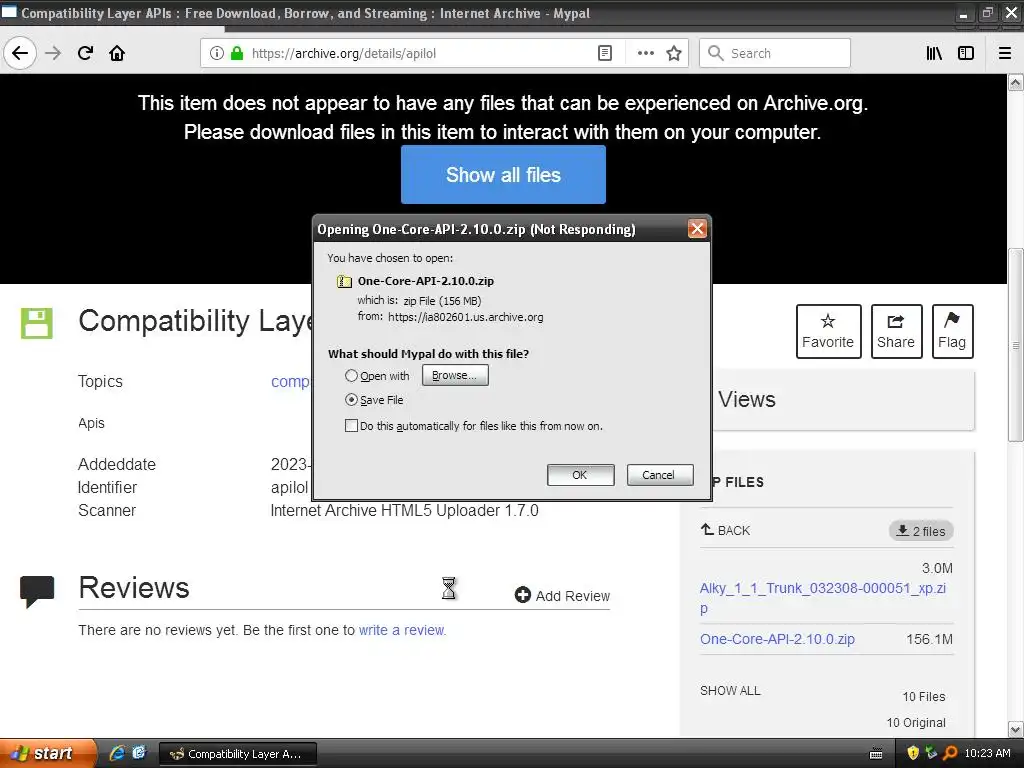The height and width of the screenshot is (768, 1024).
Task: Click the security shield tray icon
Action: pos(913,753)
